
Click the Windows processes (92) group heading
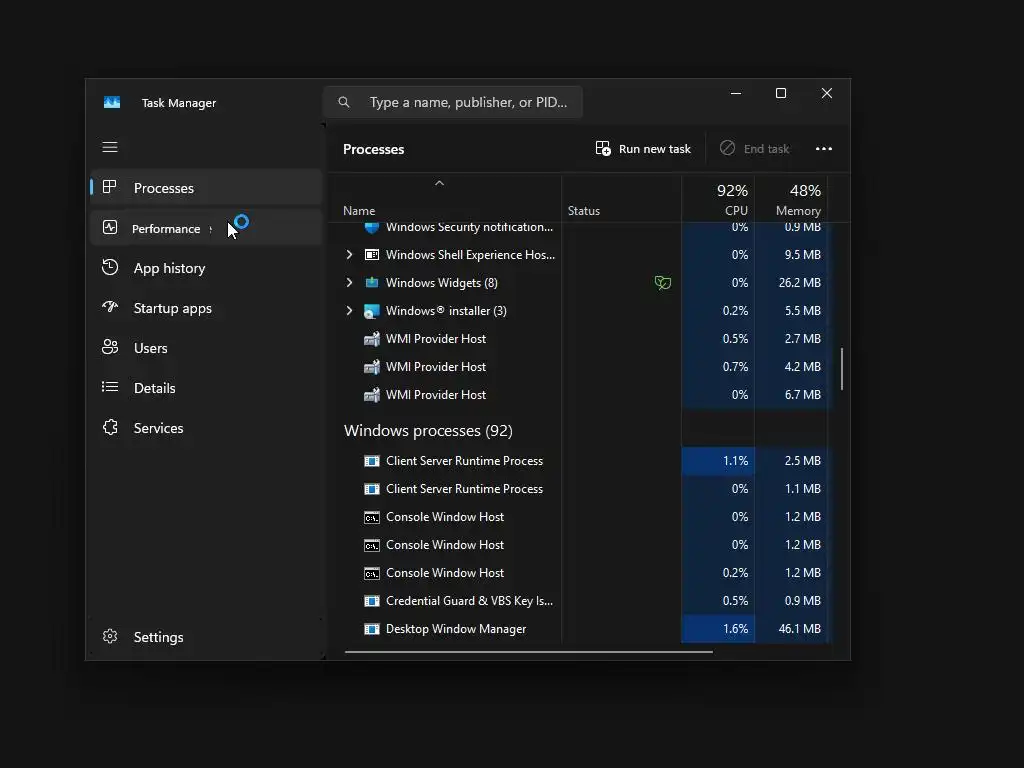(x=428, y=431)
